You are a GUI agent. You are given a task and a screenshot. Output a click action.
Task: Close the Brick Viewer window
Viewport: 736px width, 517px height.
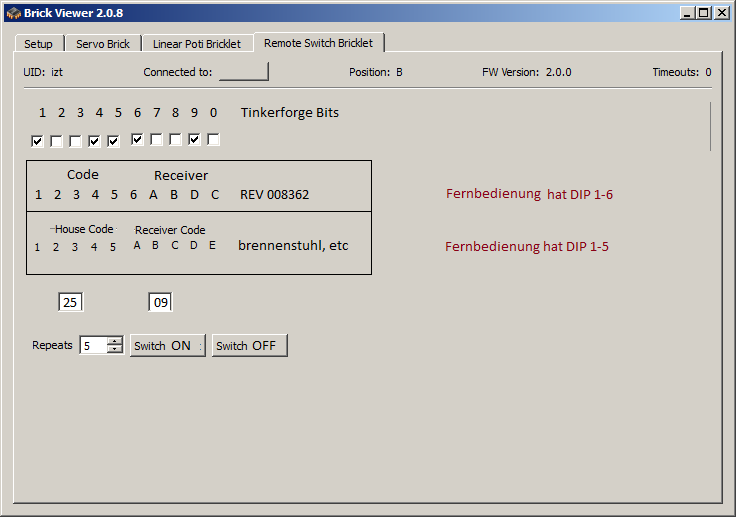pyautogui.click(x=721, y=13)
